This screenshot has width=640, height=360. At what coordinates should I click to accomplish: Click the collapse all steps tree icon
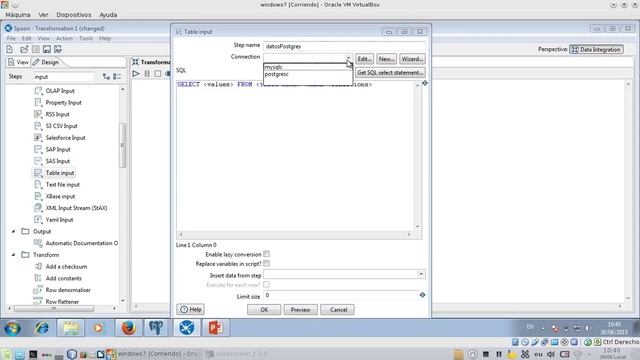coord(117,76)
